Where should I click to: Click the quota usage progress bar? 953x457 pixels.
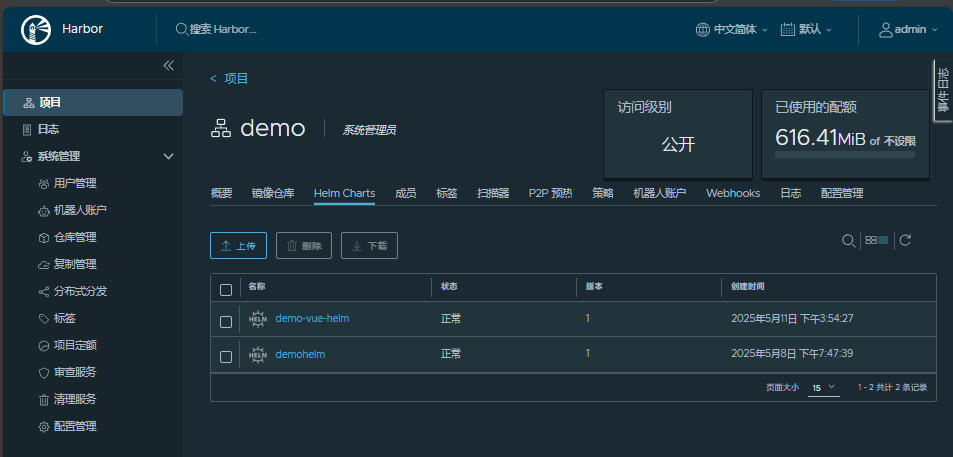[845, 155]
